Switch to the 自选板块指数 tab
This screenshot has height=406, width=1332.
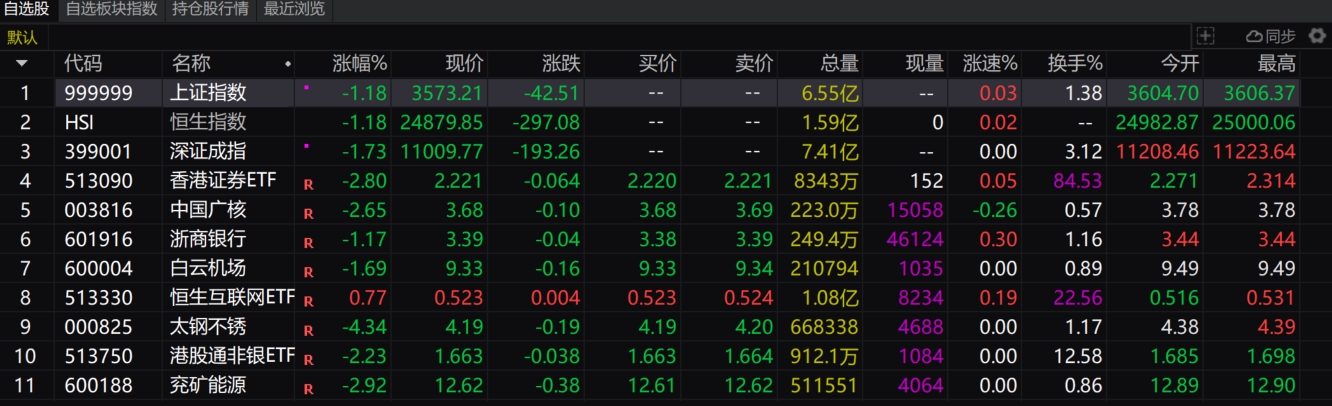point(111,10)
